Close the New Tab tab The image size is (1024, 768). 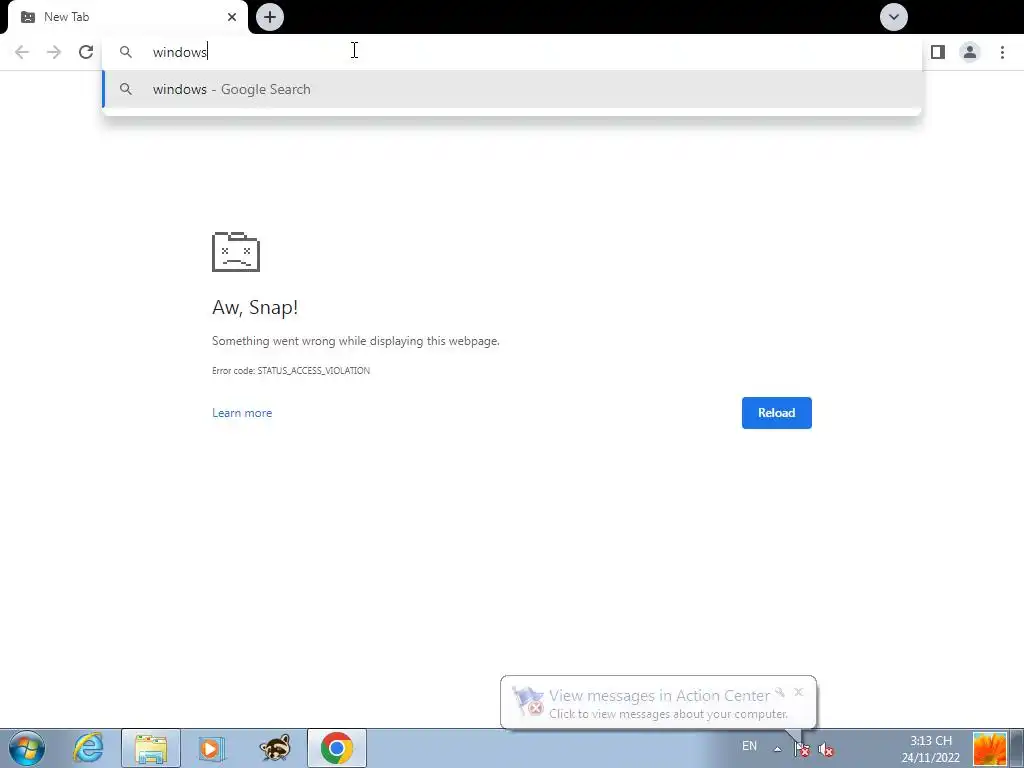coord(232,17)
